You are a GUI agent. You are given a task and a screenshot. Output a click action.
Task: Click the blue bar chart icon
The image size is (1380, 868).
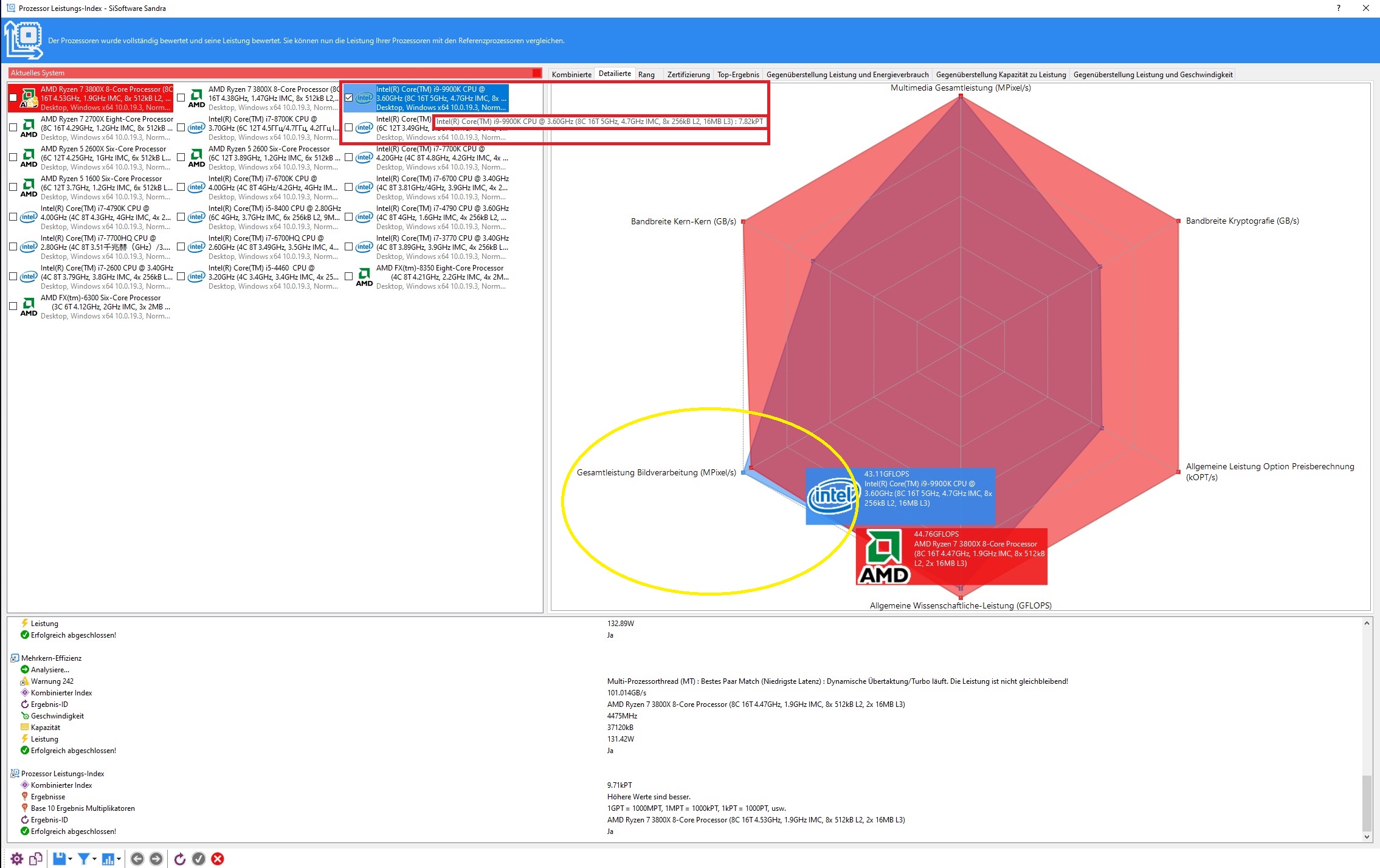108,858
